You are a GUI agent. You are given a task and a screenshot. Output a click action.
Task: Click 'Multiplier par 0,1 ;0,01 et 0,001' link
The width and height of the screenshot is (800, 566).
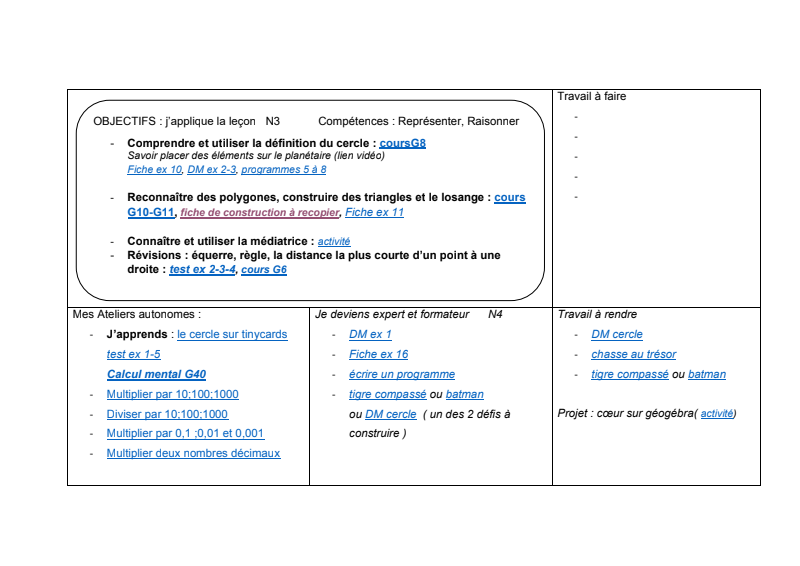pyautogui.click(x=185, y=434)
